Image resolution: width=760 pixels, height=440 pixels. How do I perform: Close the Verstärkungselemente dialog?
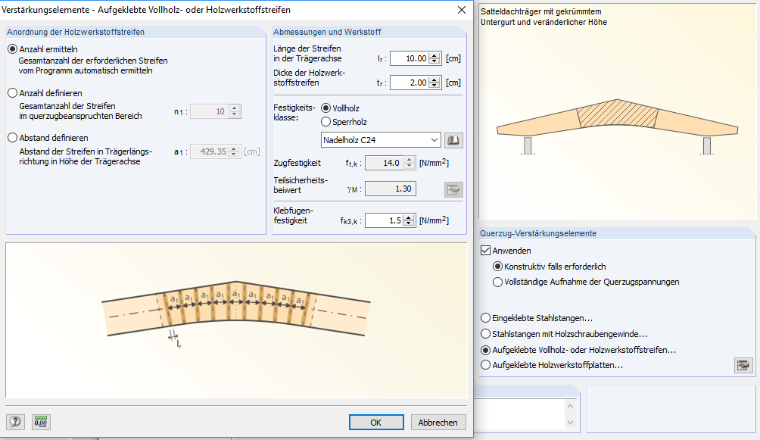coord(461,10)
